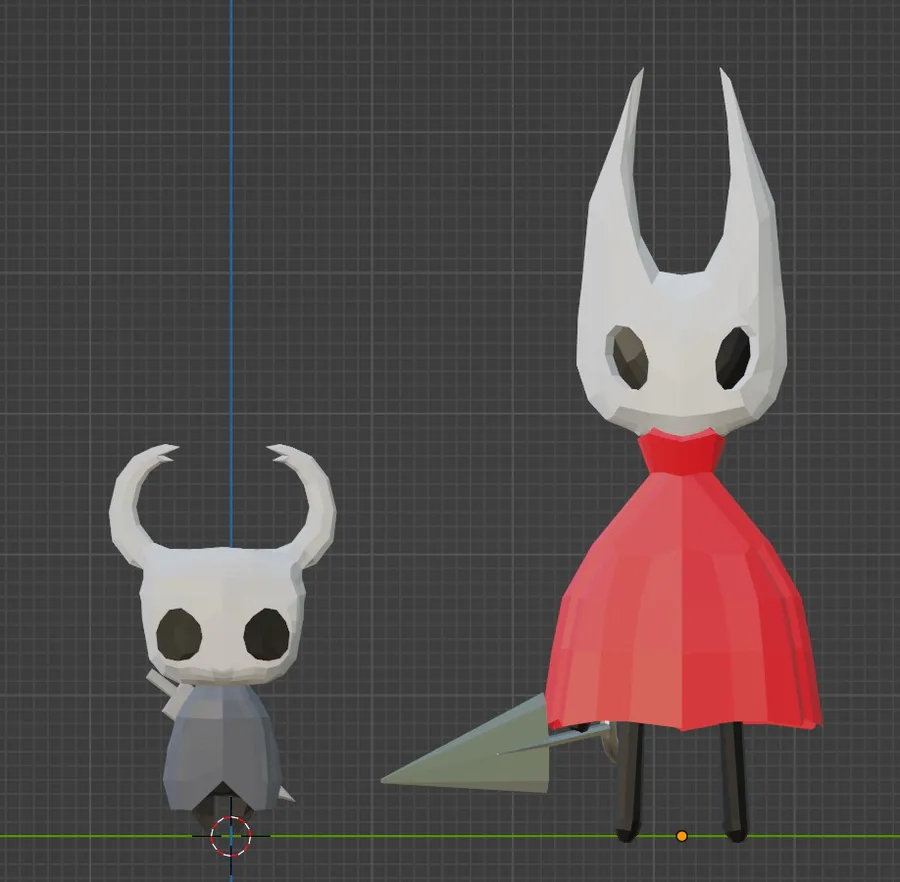Click the red-white 3D cursor
The height and width of the screenshot is (882, 900).
[231, 836]
